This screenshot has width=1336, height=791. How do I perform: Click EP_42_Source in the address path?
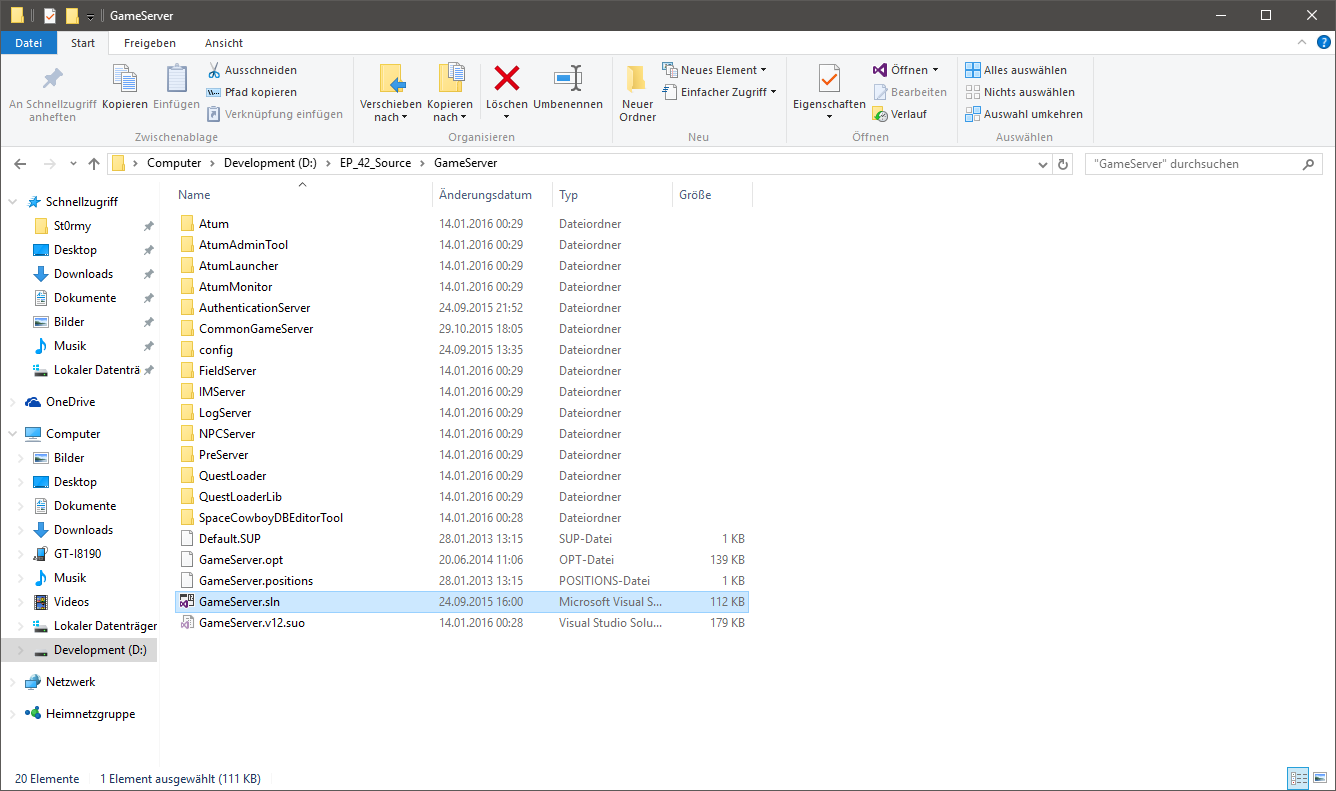[375, 163]
